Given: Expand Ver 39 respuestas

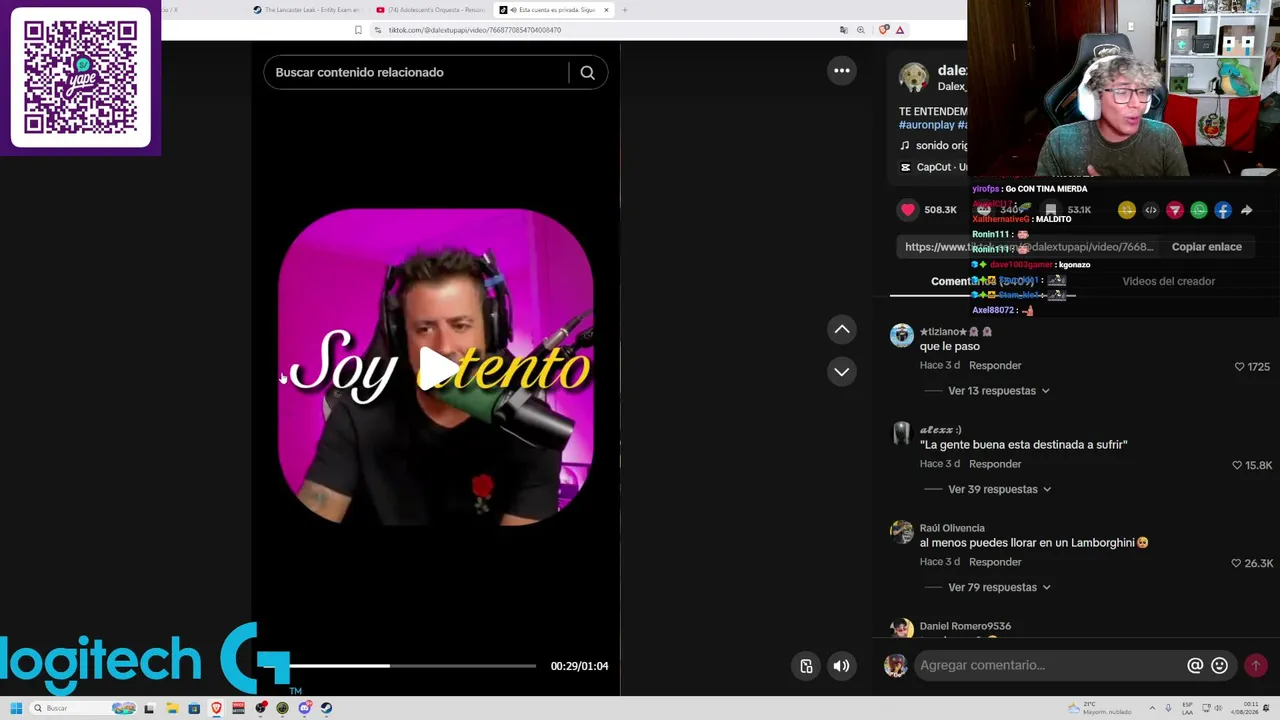Looking at the screenshot, I should 999,489.
